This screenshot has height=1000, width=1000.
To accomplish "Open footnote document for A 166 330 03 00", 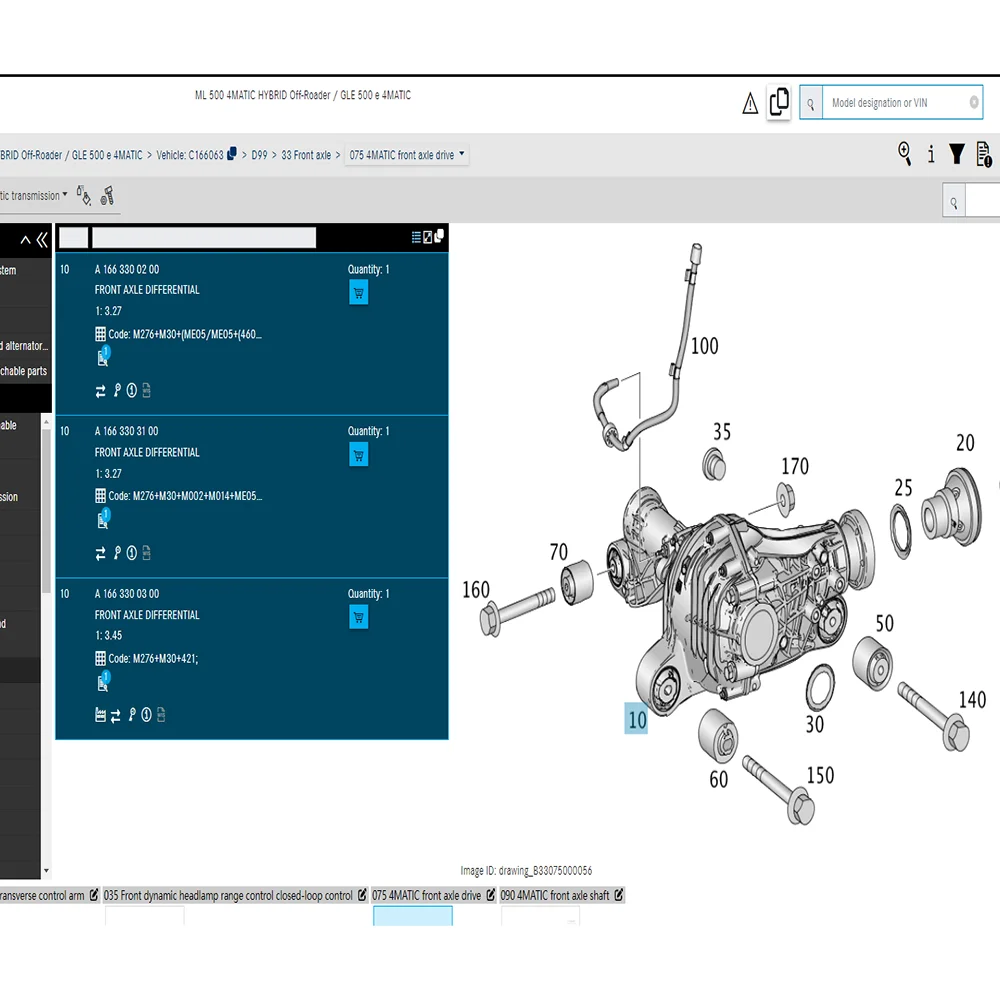I will 103,680.
